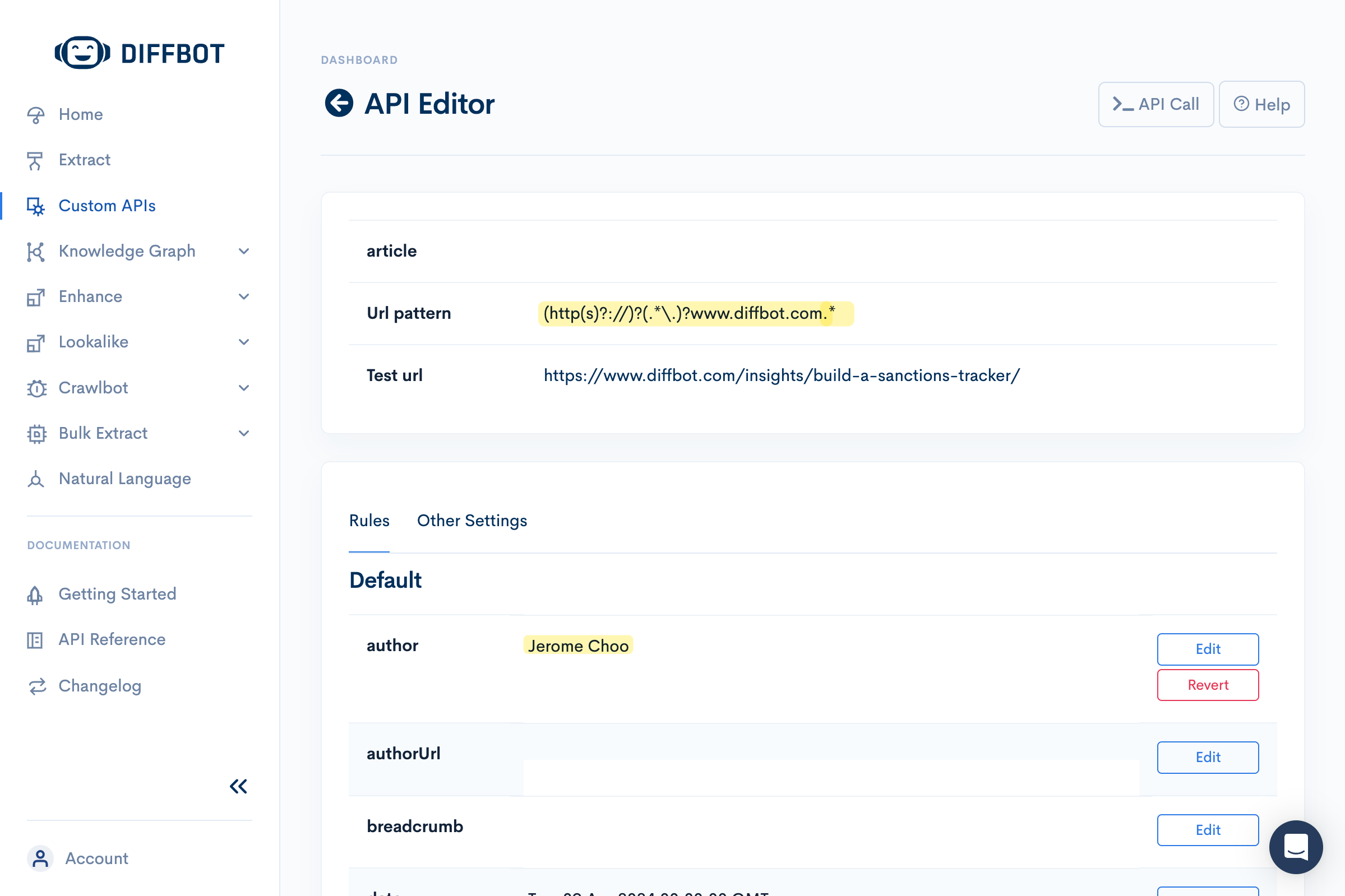This screenshot has height=896, width=1345.
Task: Click the Home umbrella icon
Action: click(x=35, y=115)
